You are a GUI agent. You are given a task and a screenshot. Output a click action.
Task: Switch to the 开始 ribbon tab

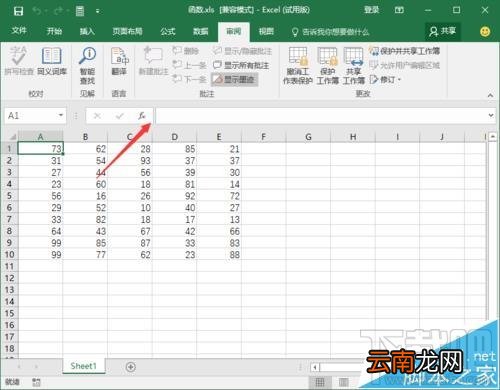(54, 31)
